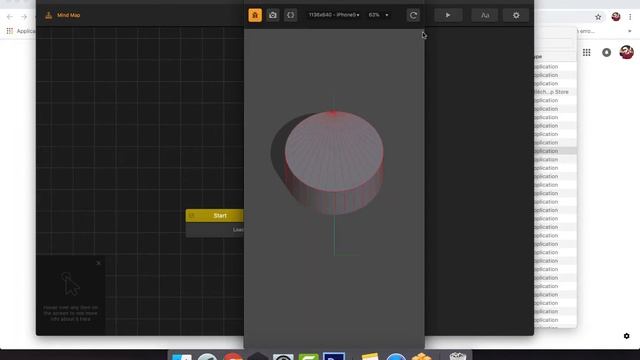Image resolution: width=640 pixels, height=360 pixels.
Task: Open the code braces view icon
Action: [291, 15]
